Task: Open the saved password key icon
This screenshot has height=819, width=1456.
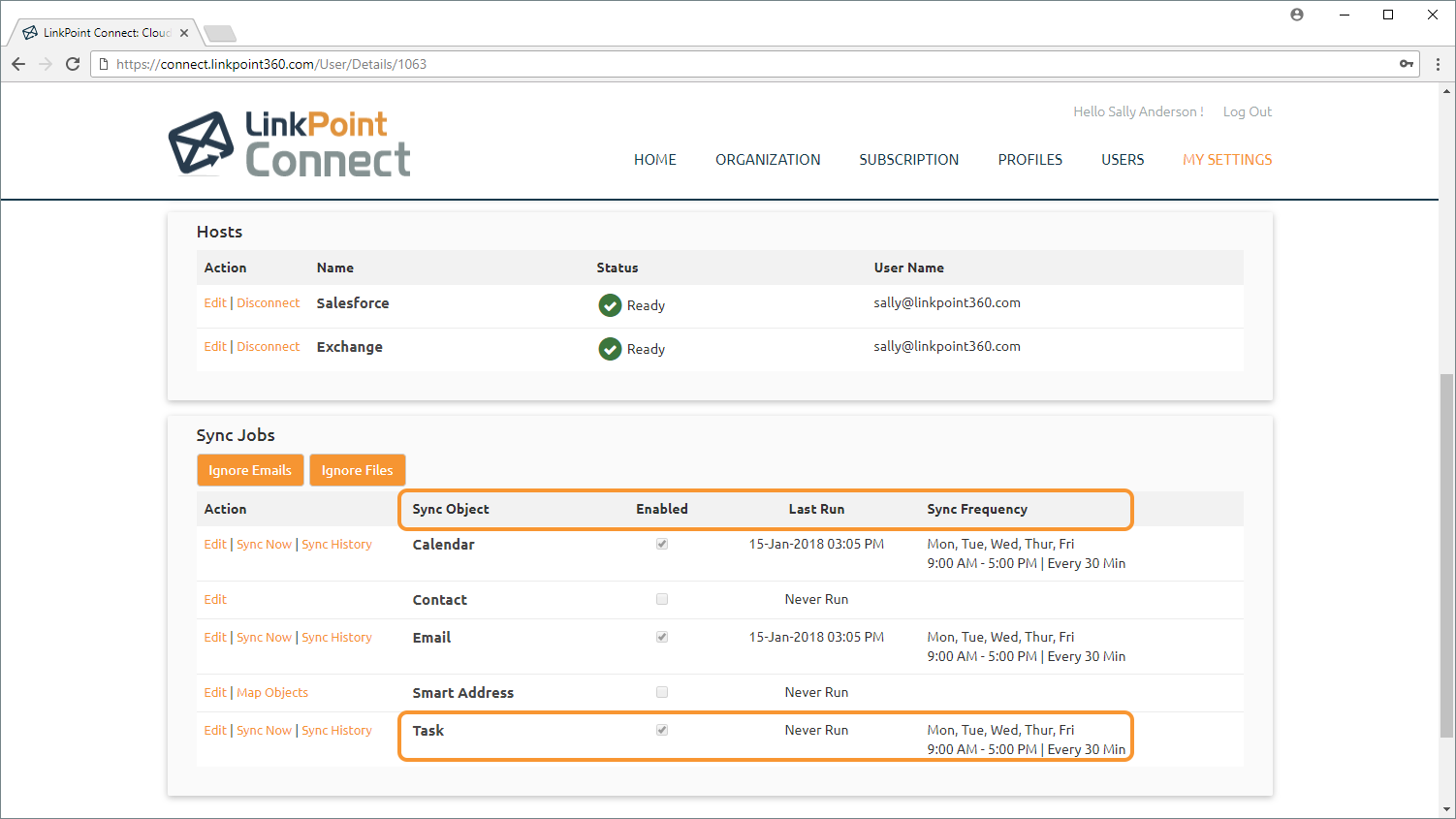Action: pos(1407,64)
